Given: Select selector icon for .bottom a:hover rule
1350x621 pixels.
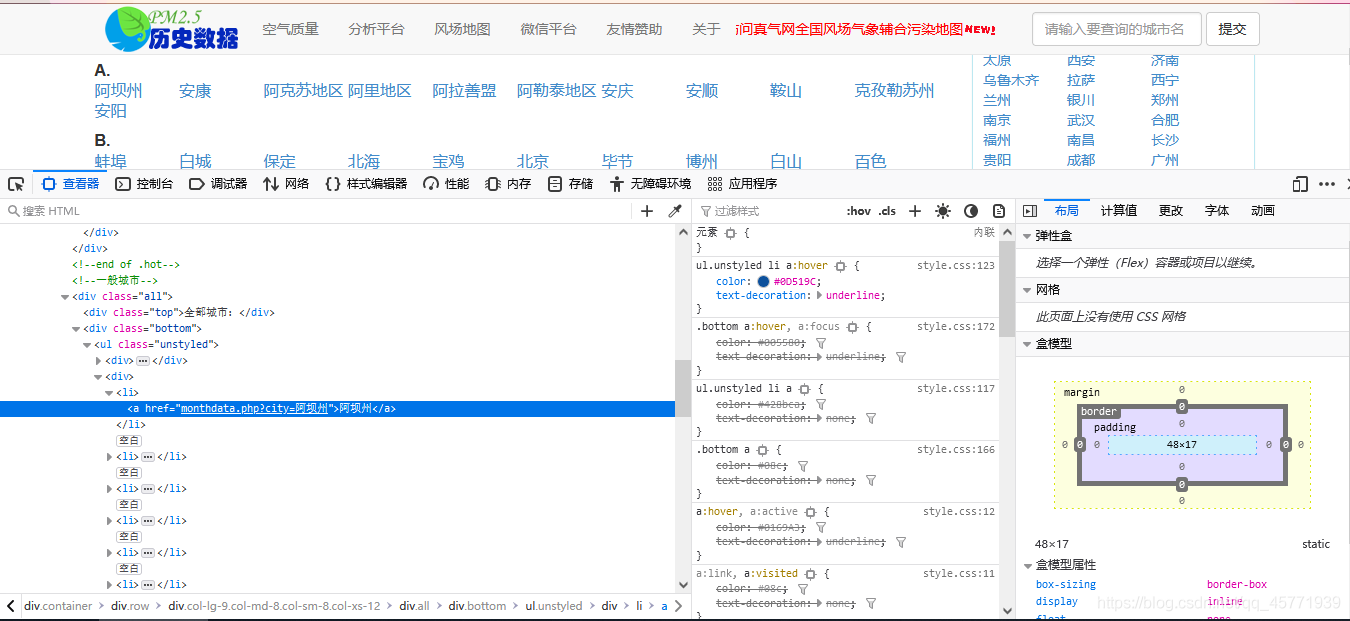Looking at the screenshot, I should click(852, 327).
